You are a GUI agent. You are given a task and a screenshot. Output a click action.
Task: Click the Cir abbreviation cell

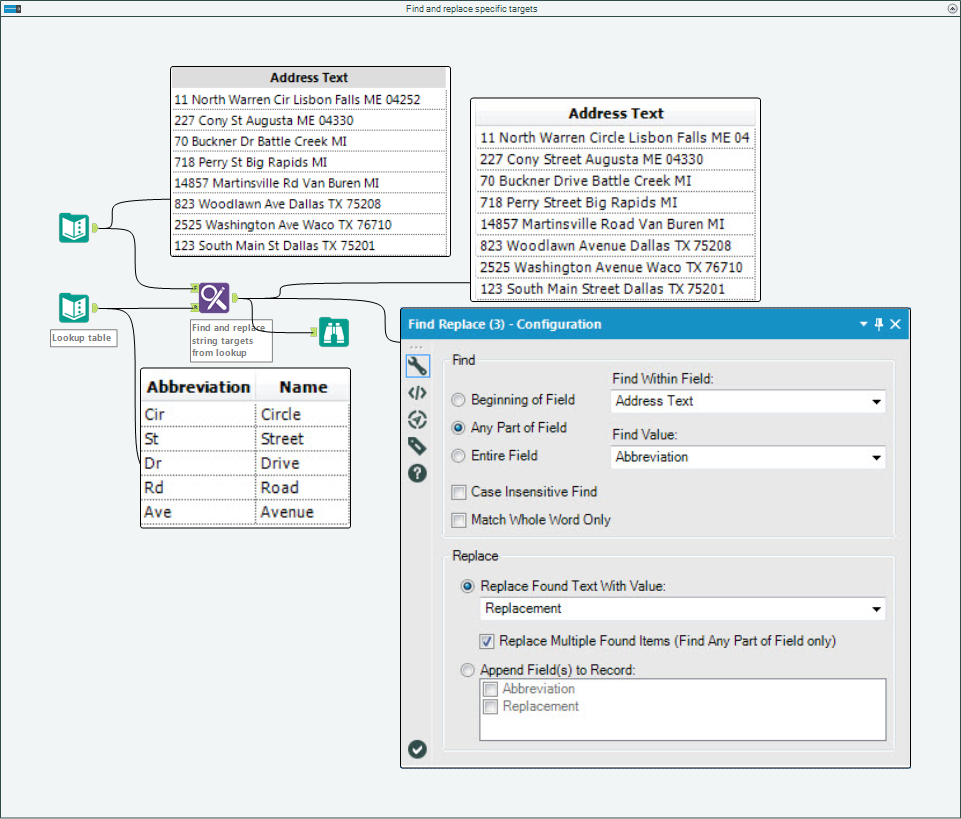pyautogui.click(x=199, y=415)
